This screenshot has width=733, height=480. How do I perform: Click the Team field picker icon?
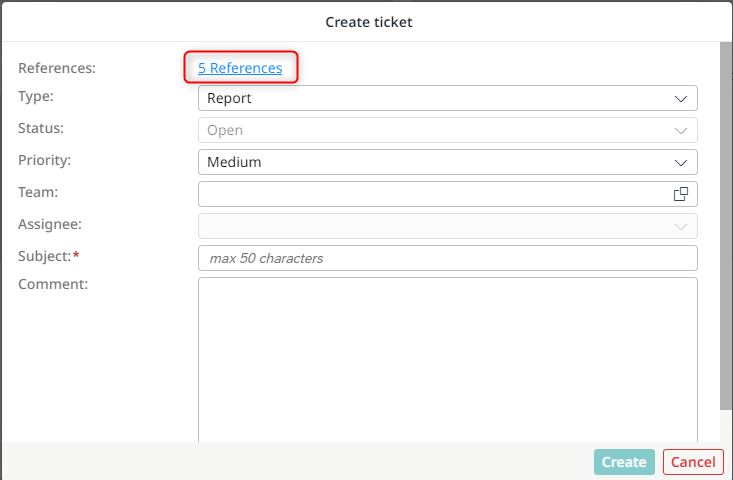pyautogui.click(x=681, y=194)
